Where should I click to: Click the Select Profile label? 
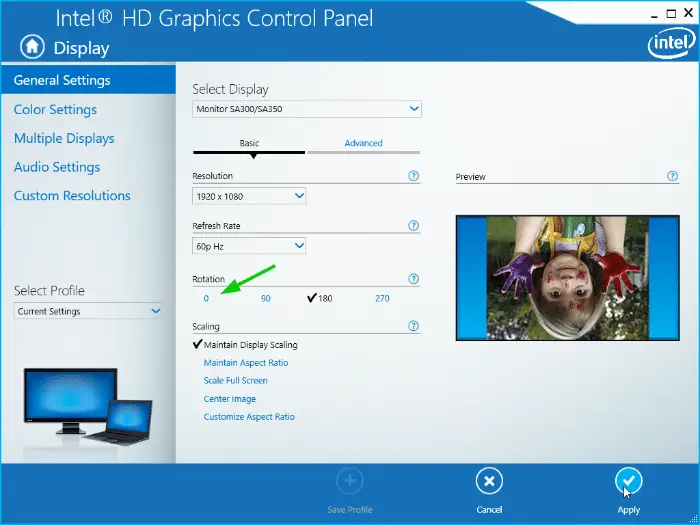tap(49, 291)
